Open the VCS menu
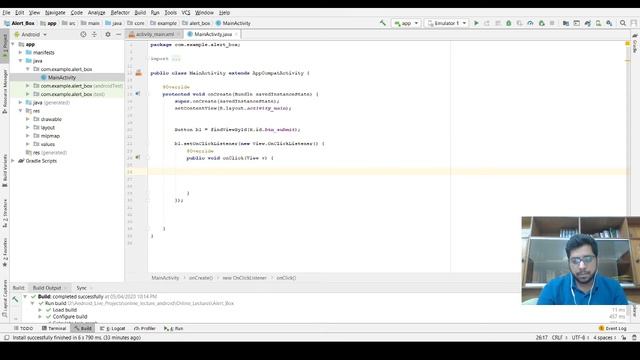Screen dimensions: 640x360 click(186, 13)
